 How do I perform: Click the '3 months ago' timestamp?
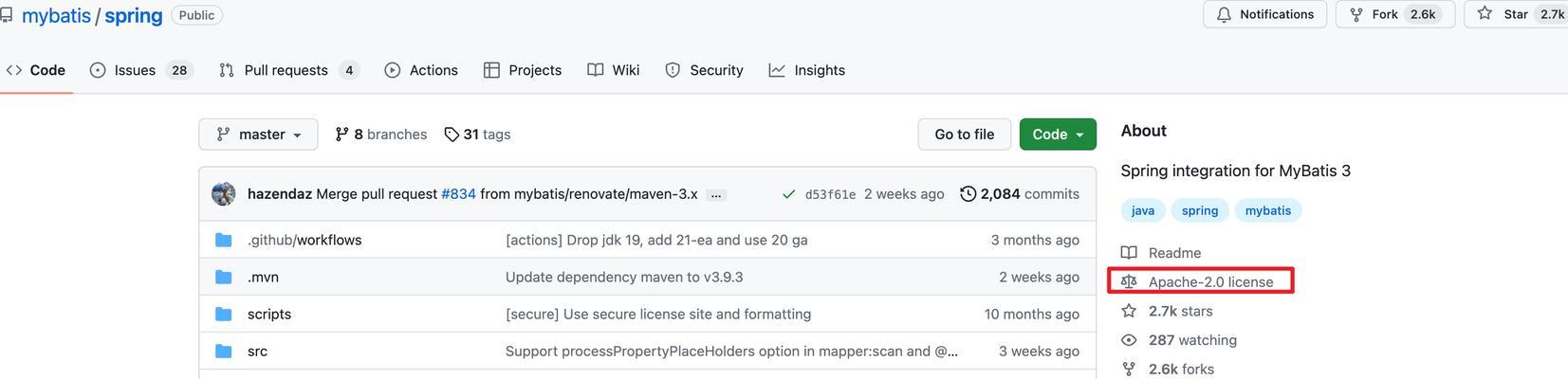click(x=1035, y=240)
